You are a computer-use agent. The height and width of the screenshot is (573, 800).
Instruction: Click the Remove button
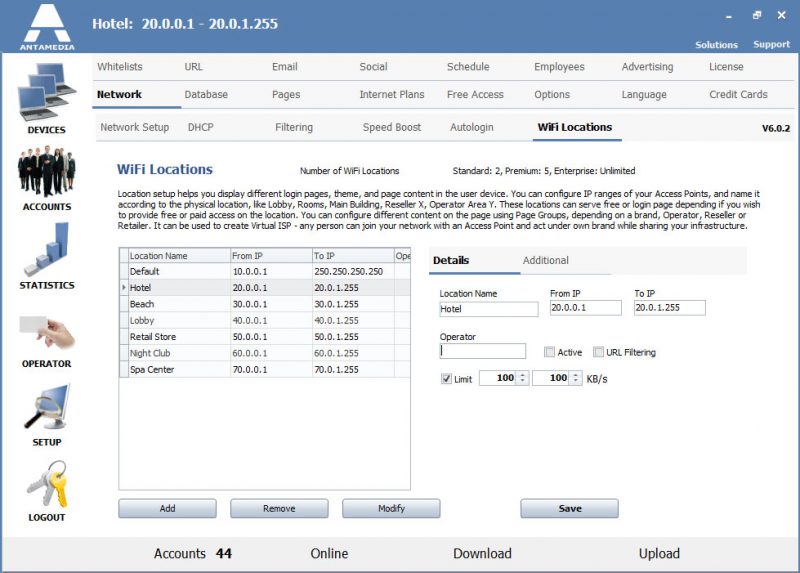point(279,508)
